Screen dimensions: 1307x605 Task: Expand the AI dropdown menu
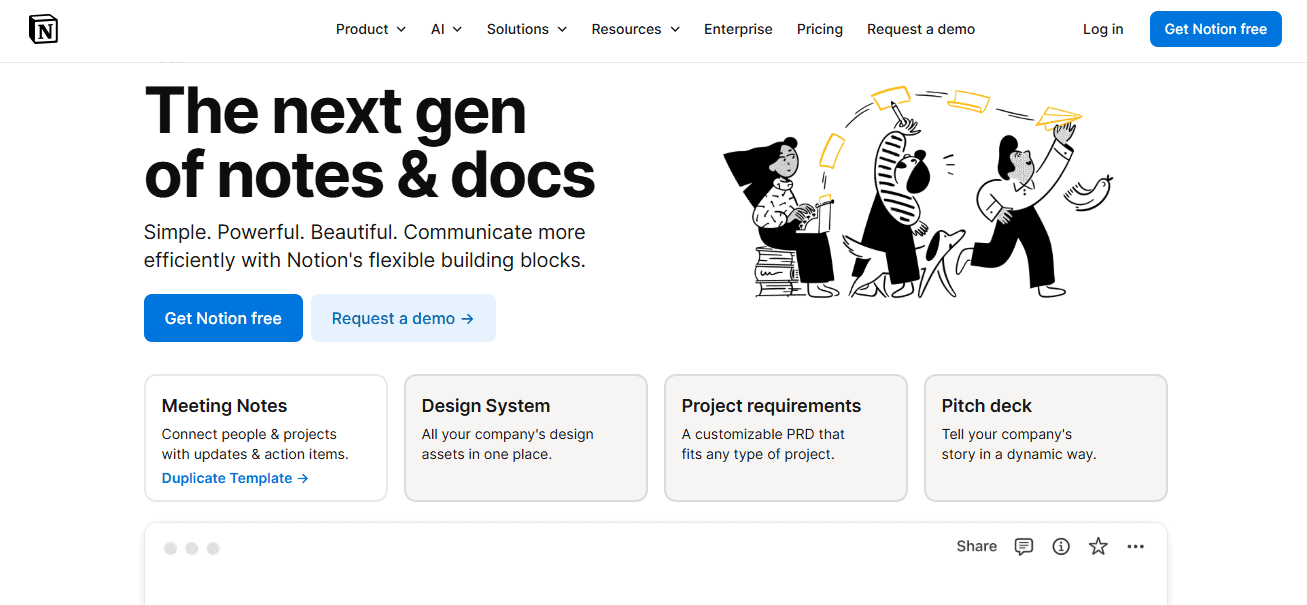tap(446, 29)
